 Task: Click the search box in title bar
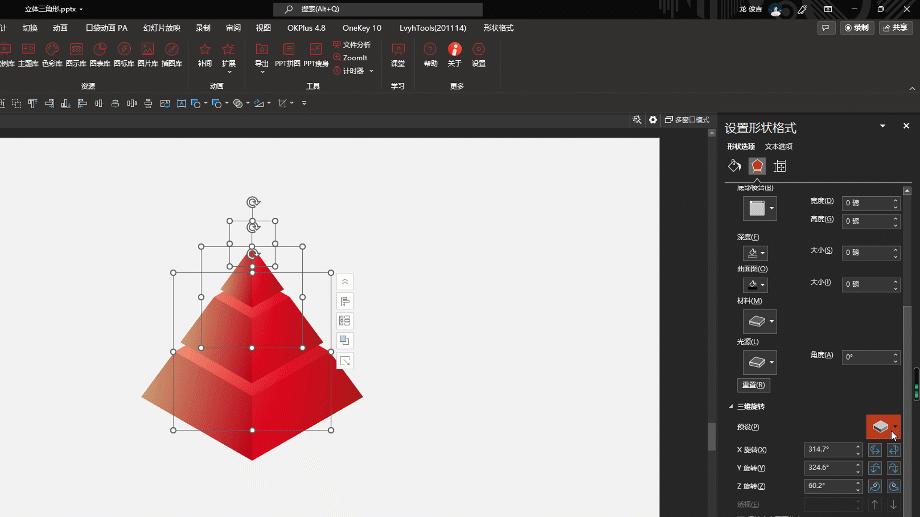click(378, 9)
